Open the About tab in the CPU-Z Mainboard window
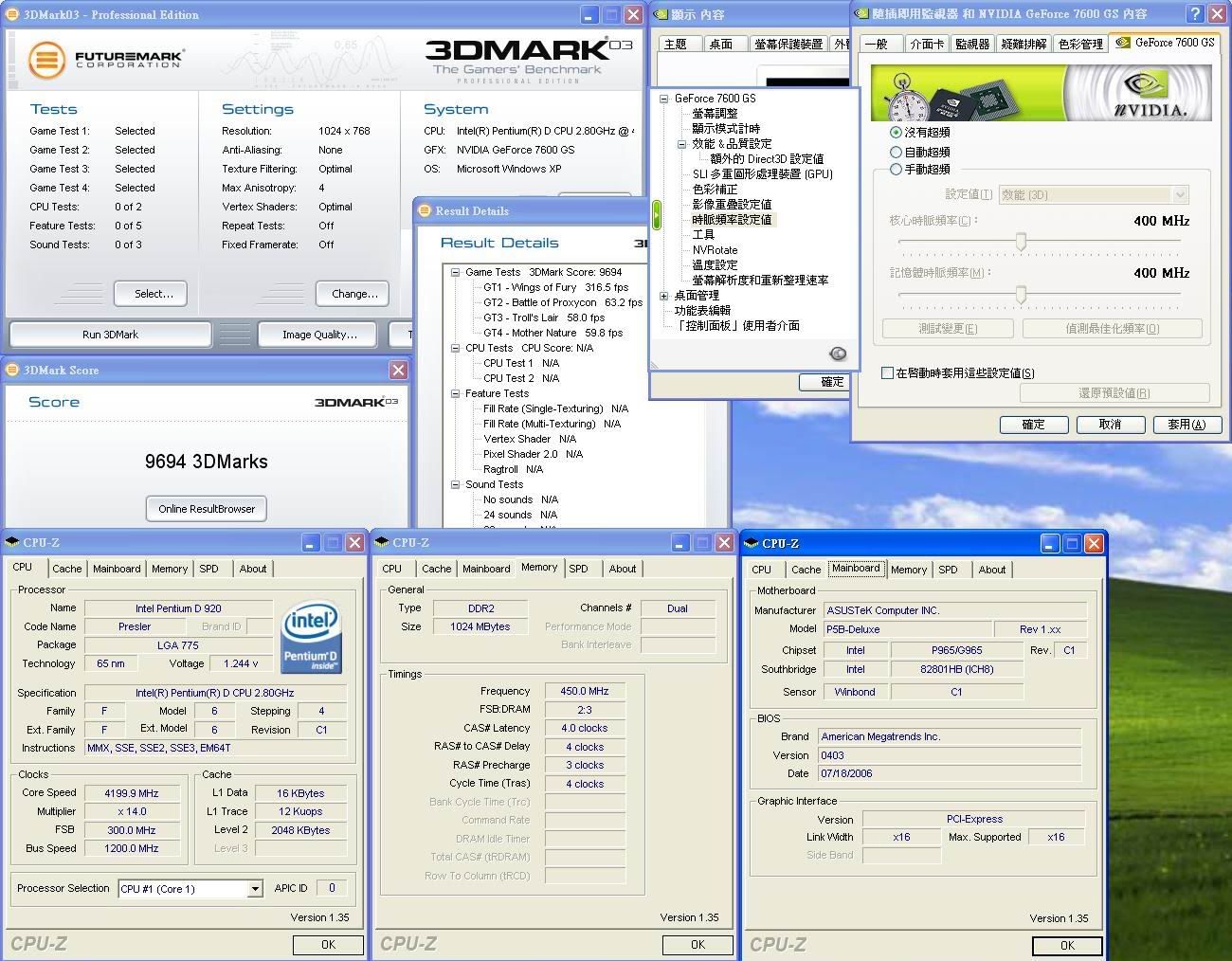The width and height of the screenshot is (1232, 961). click(992, 570)
